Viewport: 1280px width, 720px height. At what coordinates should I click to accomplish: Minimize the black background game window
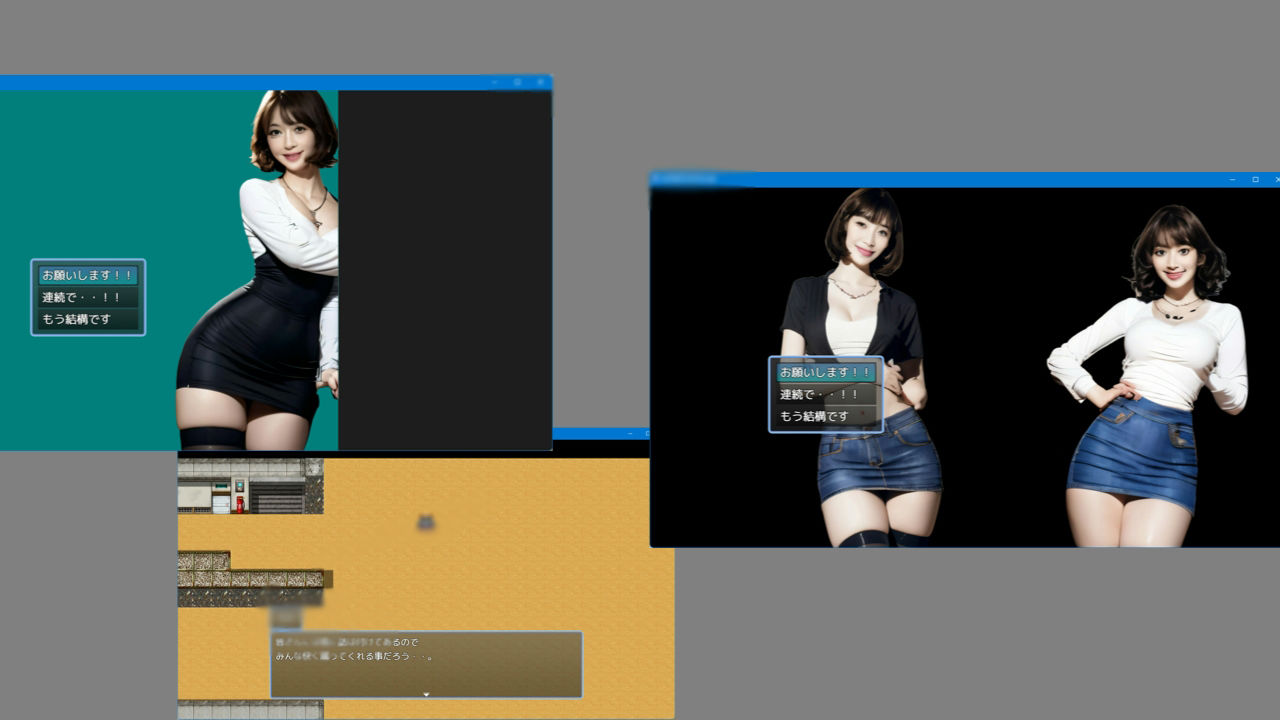1232,180
